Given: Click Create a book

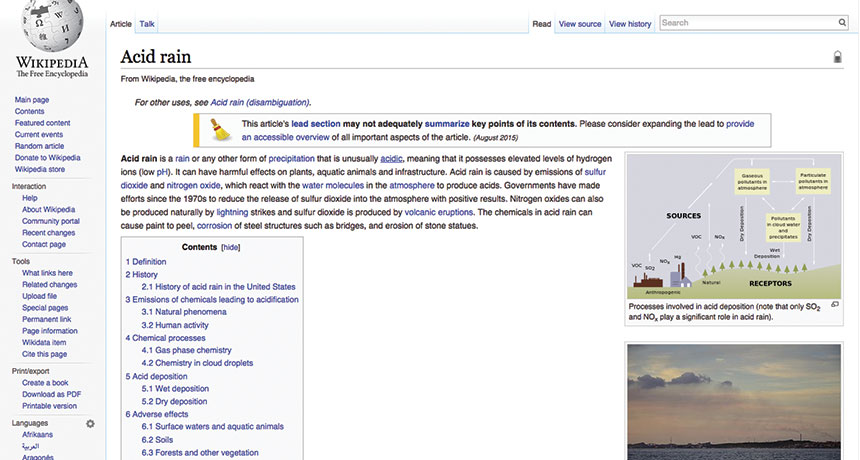Looking at the screenshot, I should click(x=45, y=383).
